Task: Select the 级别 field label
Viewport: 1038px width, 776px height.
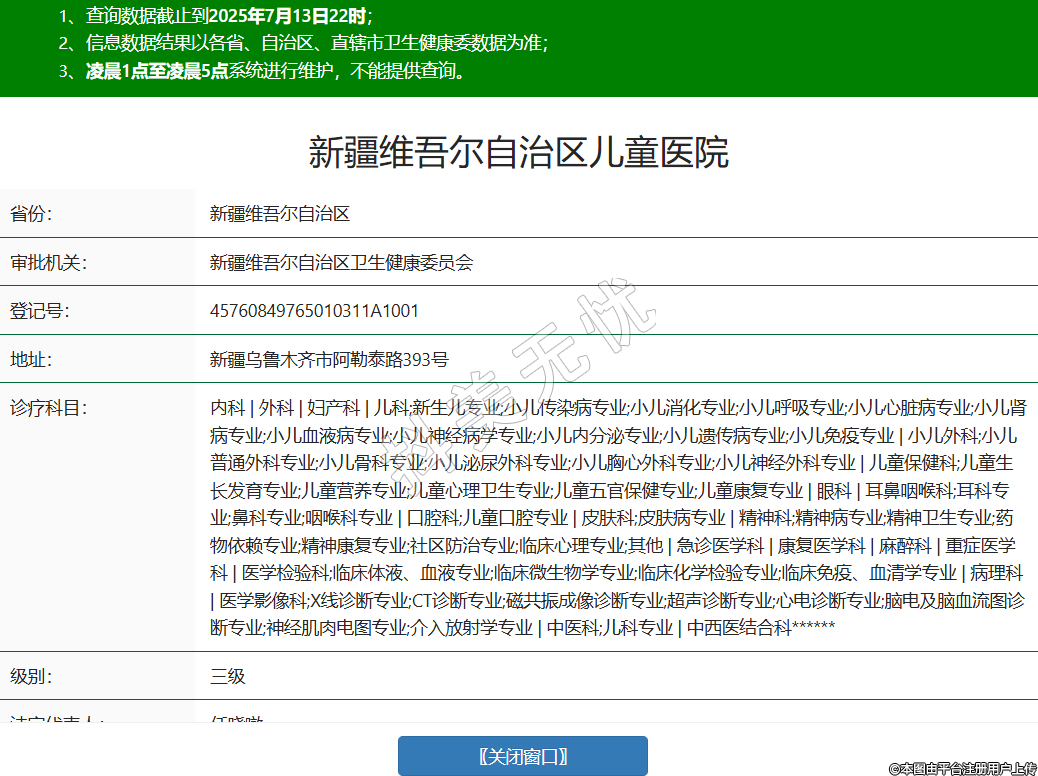Action: [x=31, y=676]
